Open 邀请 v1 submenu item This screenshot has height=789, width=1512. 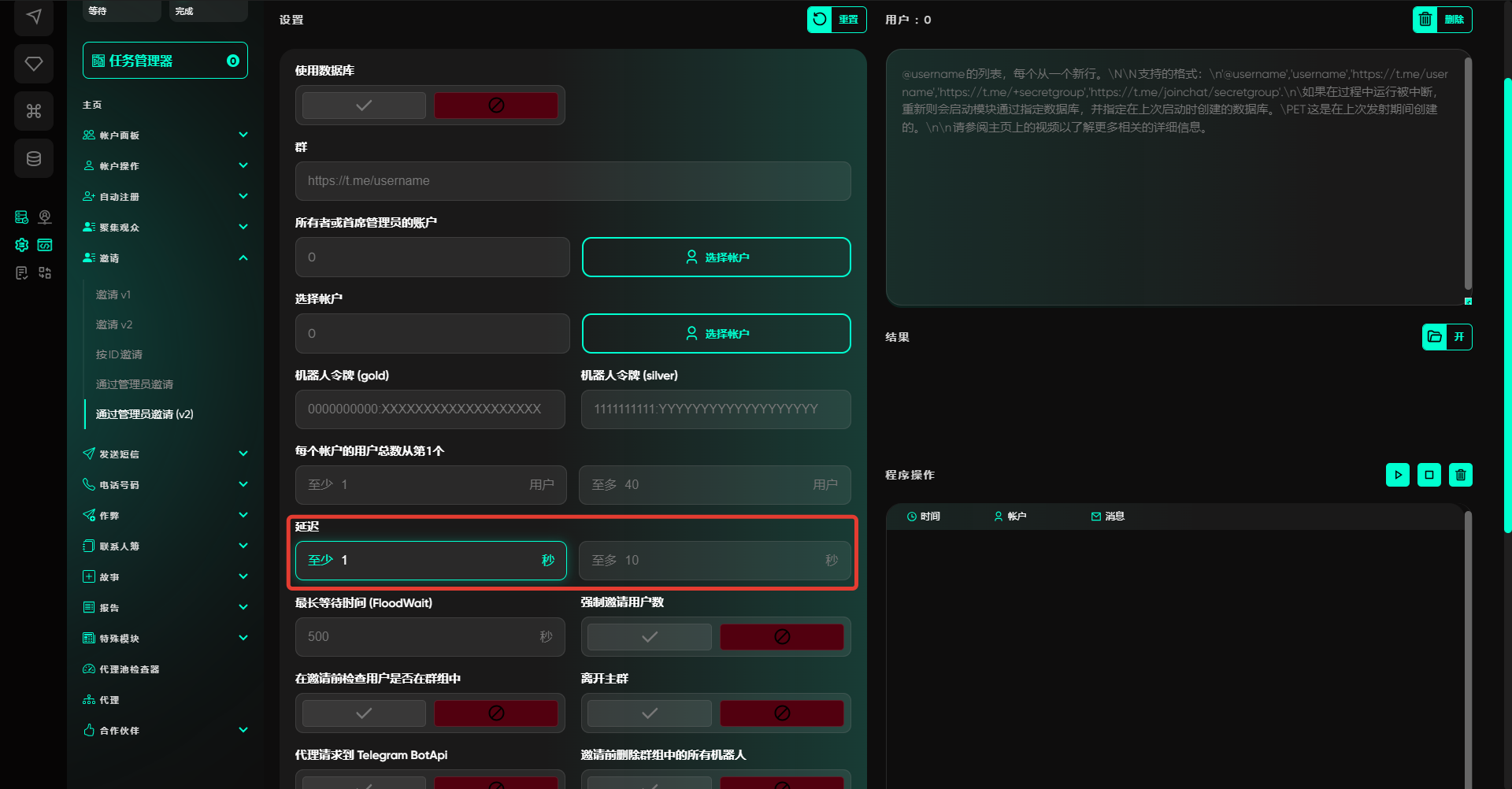[113, 294]
